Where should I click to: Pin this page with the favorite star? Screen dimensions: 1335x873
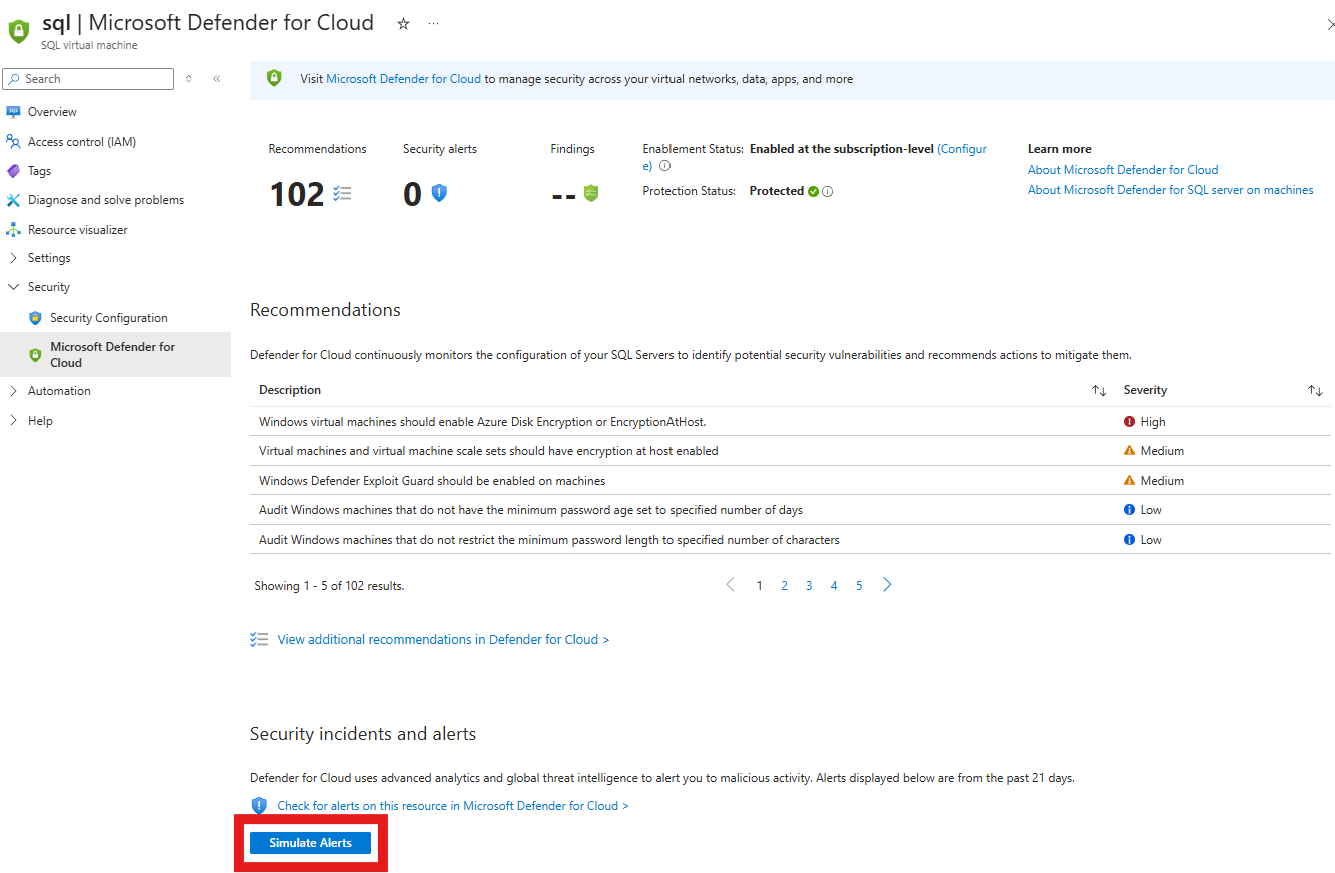click(403, 23)
